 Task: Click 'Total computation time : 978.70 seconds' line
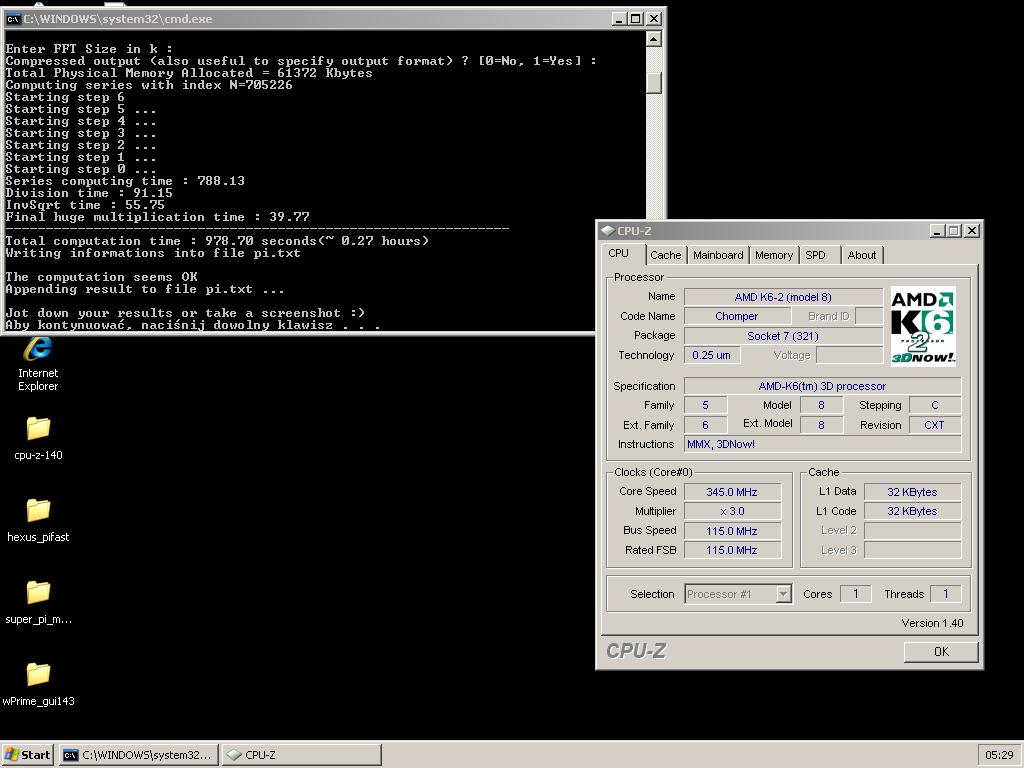(x=217, y=241)
